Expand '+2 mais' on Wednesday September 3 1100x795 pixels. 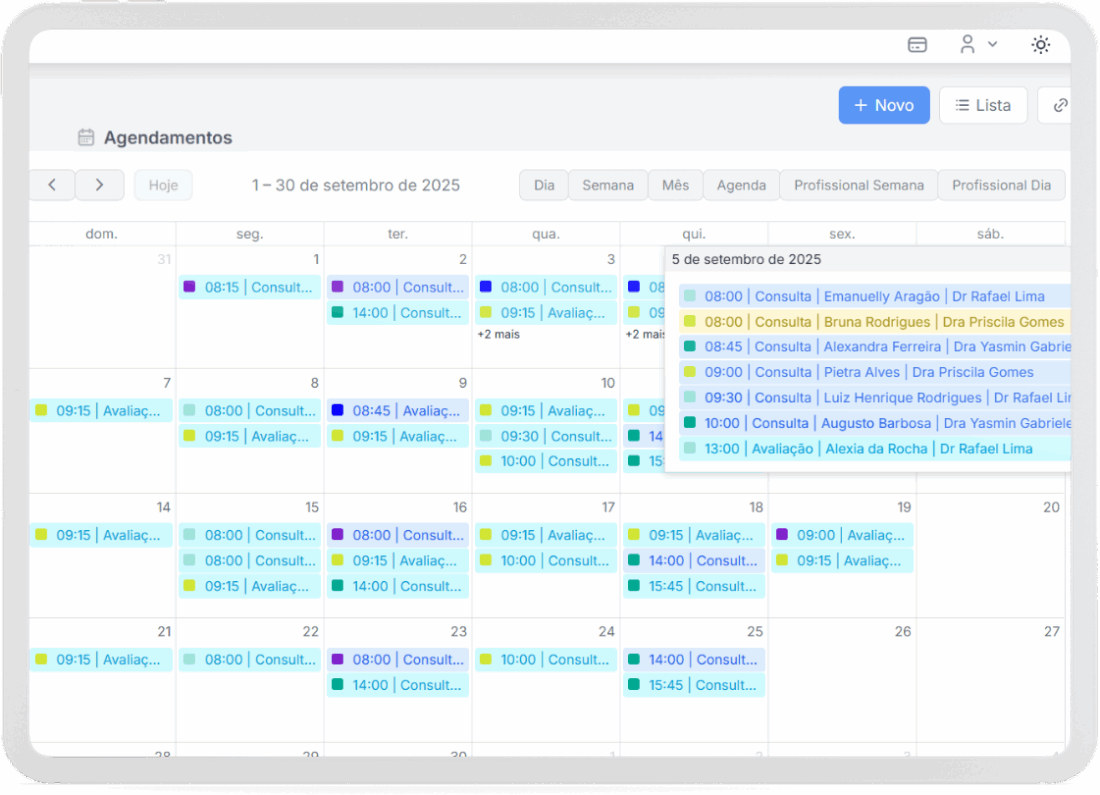(x=498, y=335)
